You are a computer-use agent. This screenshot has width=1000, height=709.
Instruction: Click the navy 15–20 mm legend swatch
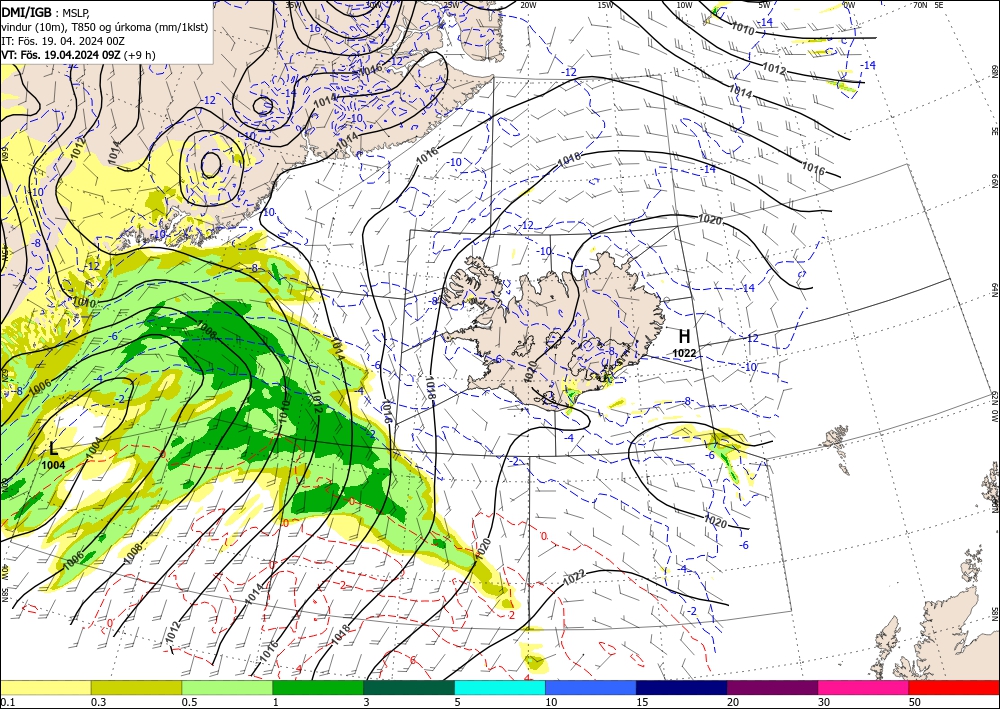pos(682,687)
